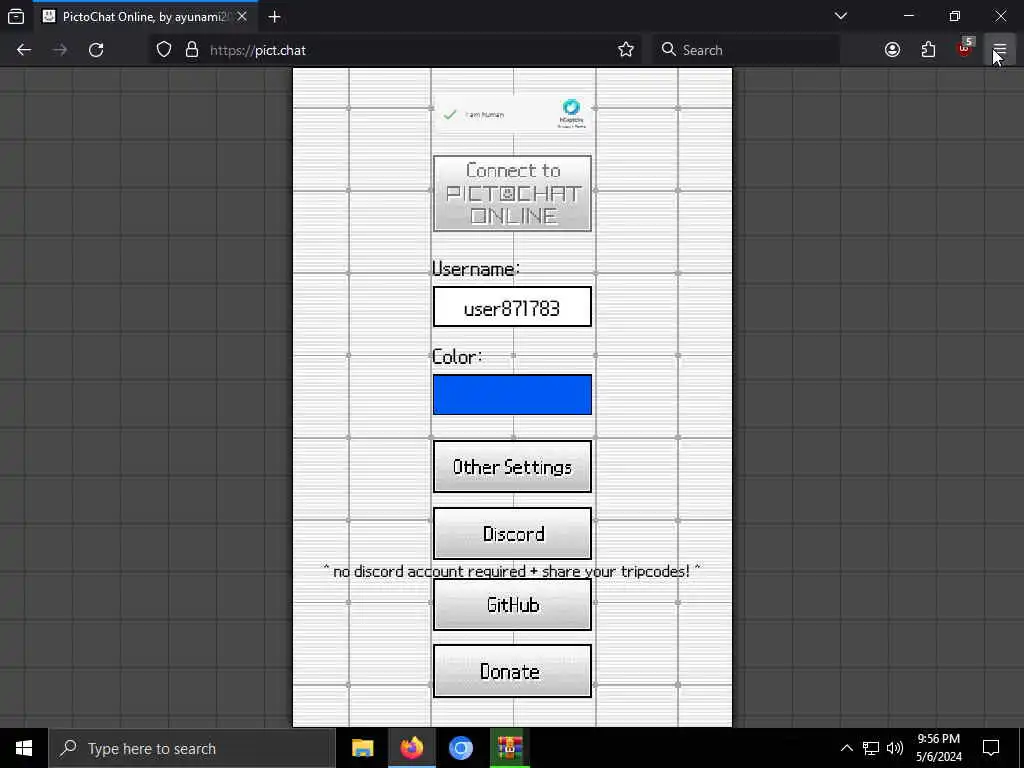Open the clock showing 9:56 PM
Screen dimensions: 1024x768
(x=938, y=748)
